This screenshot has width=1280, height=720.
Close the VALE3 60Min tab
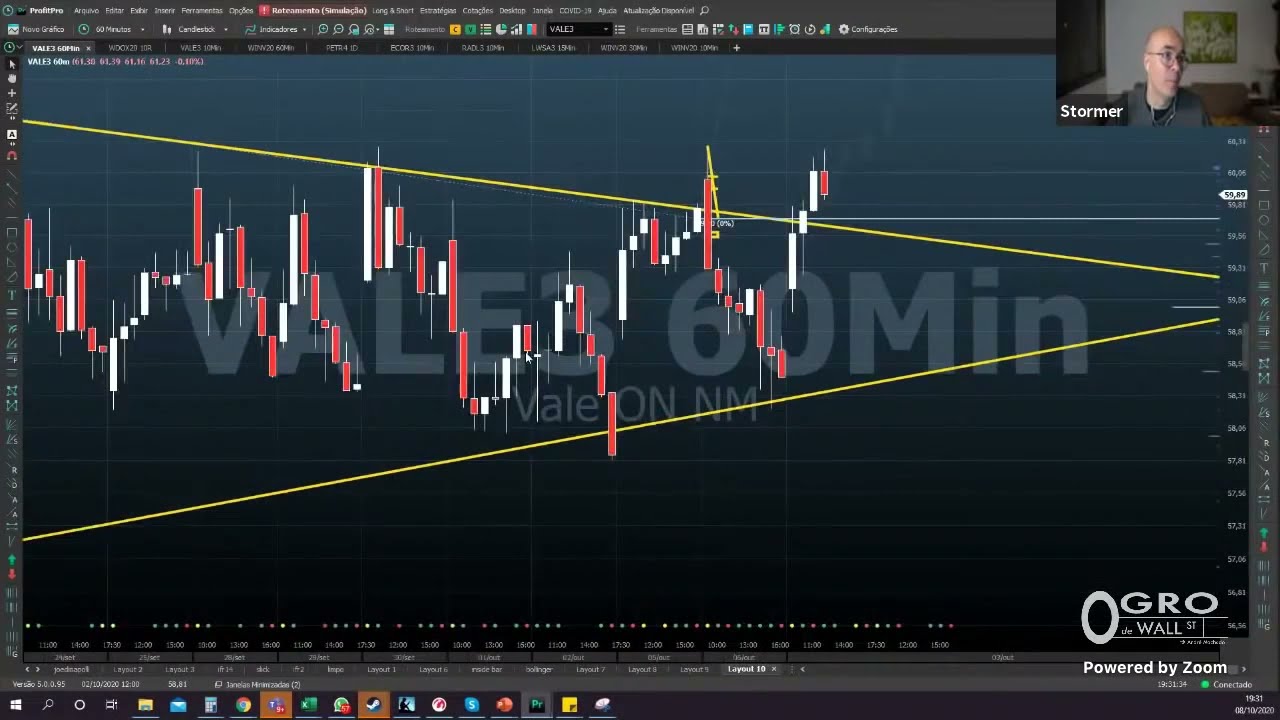88,48
